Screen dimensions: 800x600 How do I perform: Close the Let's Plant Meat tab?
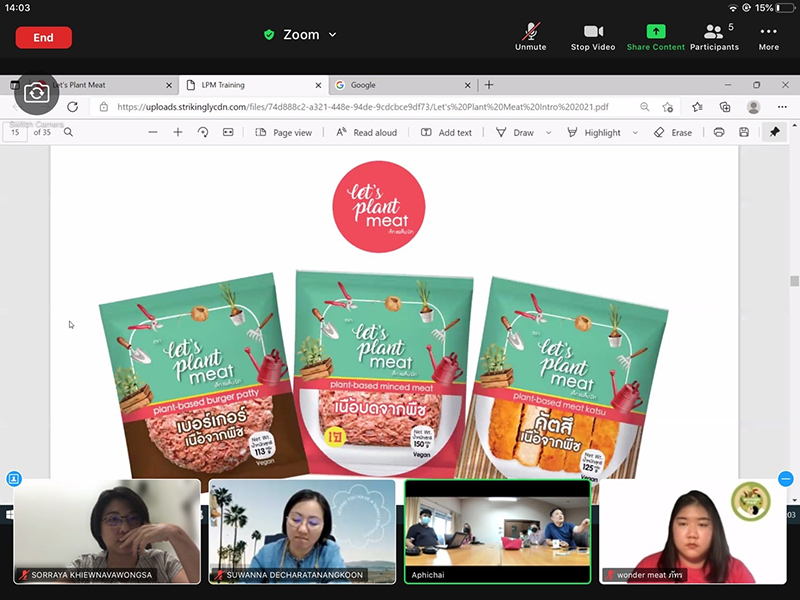pos(169,85)
